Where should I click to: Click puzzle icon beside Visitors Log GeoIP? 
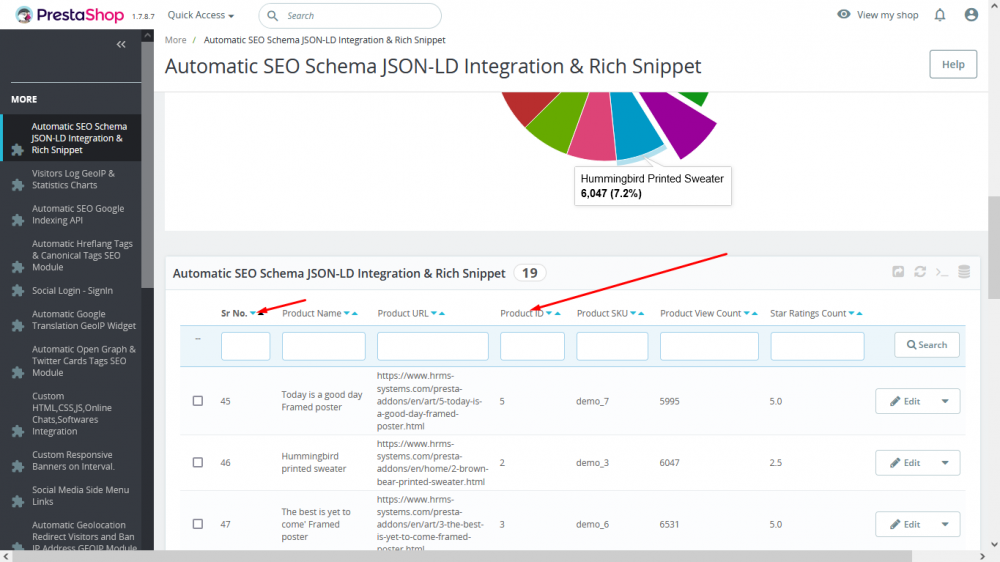pyautogui.click(x=18, y=185)
